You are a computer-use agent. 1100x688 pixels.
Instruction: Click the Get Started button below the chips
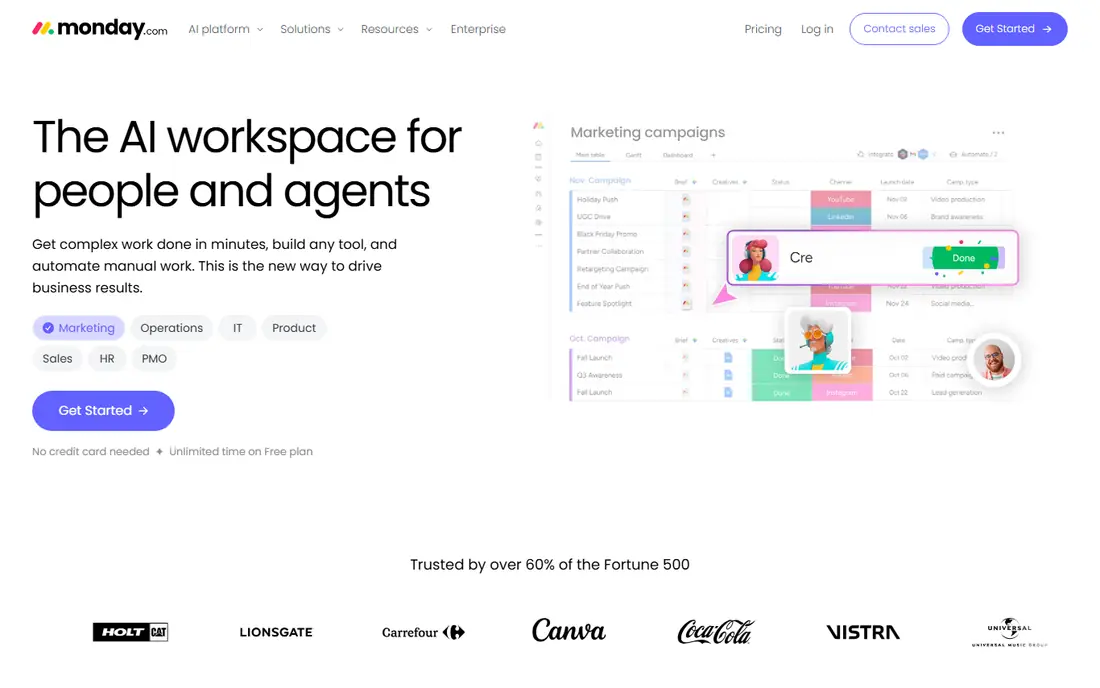103,410
